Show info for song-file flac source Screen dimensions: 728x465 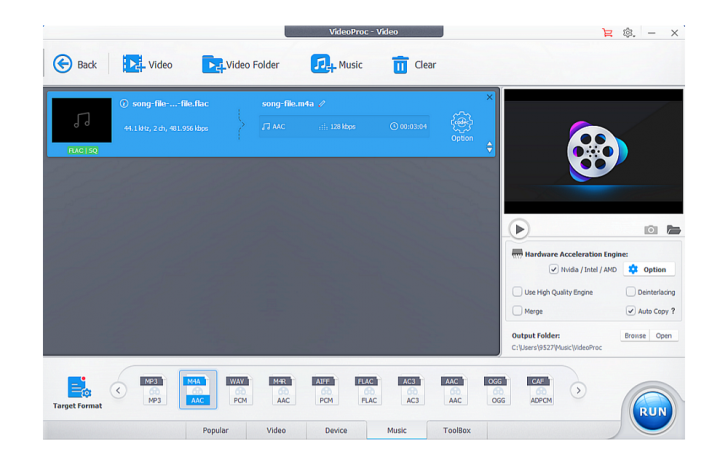(x=124, y=103)
